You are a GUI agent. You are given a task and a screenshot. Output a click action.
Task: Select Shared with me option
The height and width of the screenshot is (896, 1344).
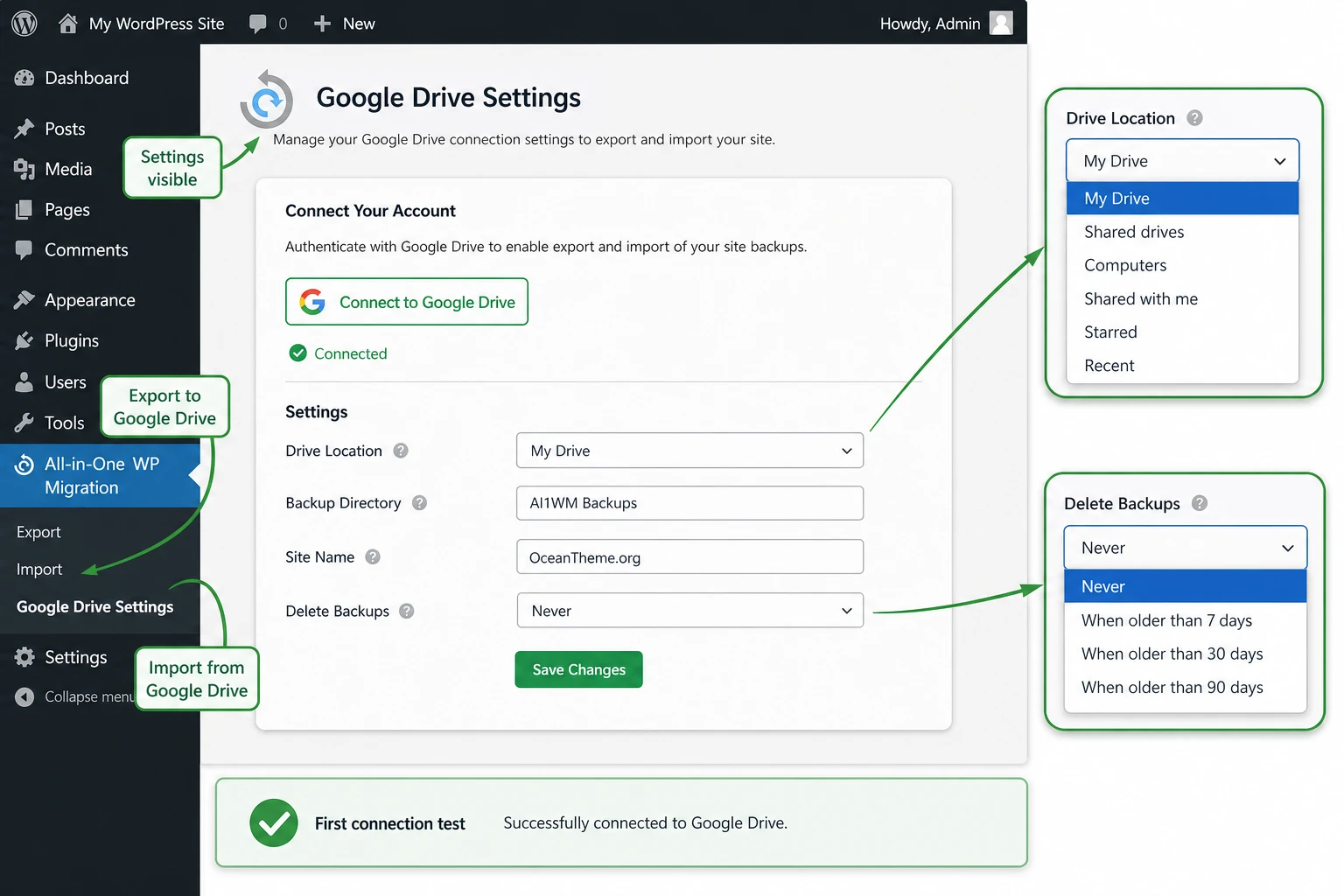point(1182,298)
